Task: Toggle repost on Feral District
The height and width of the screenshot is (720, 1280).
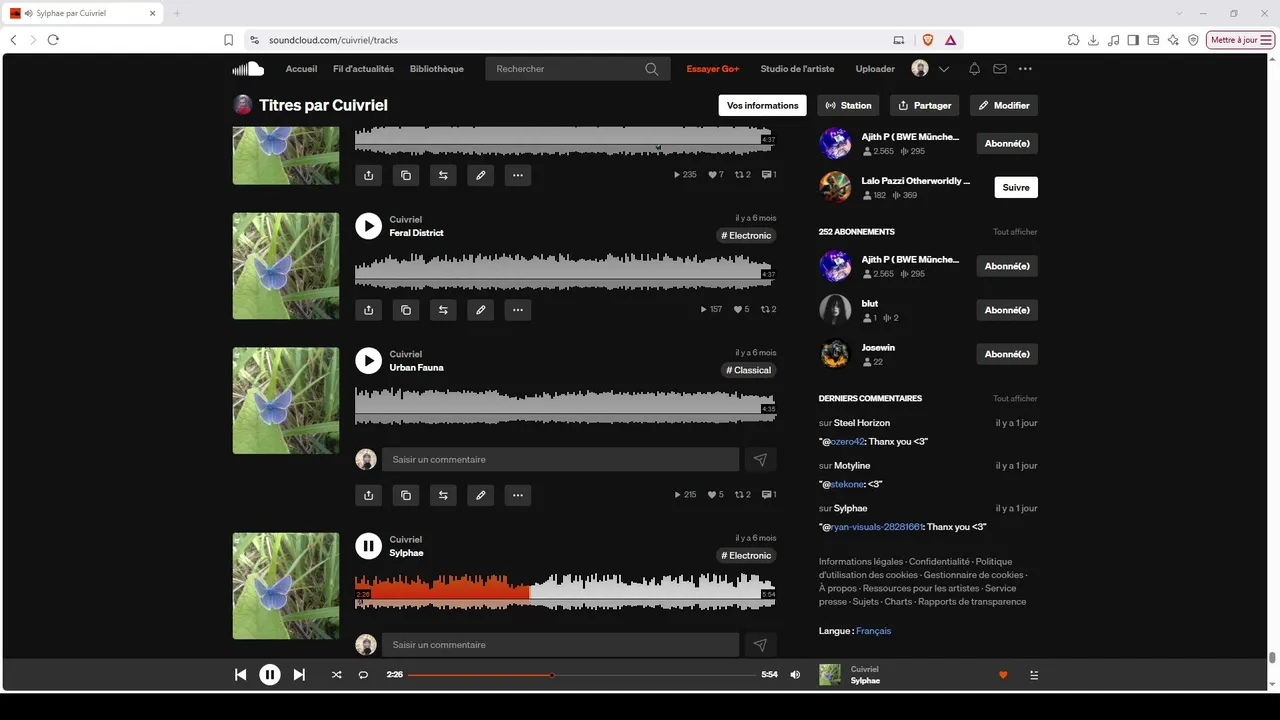Action: pos(443,310)
